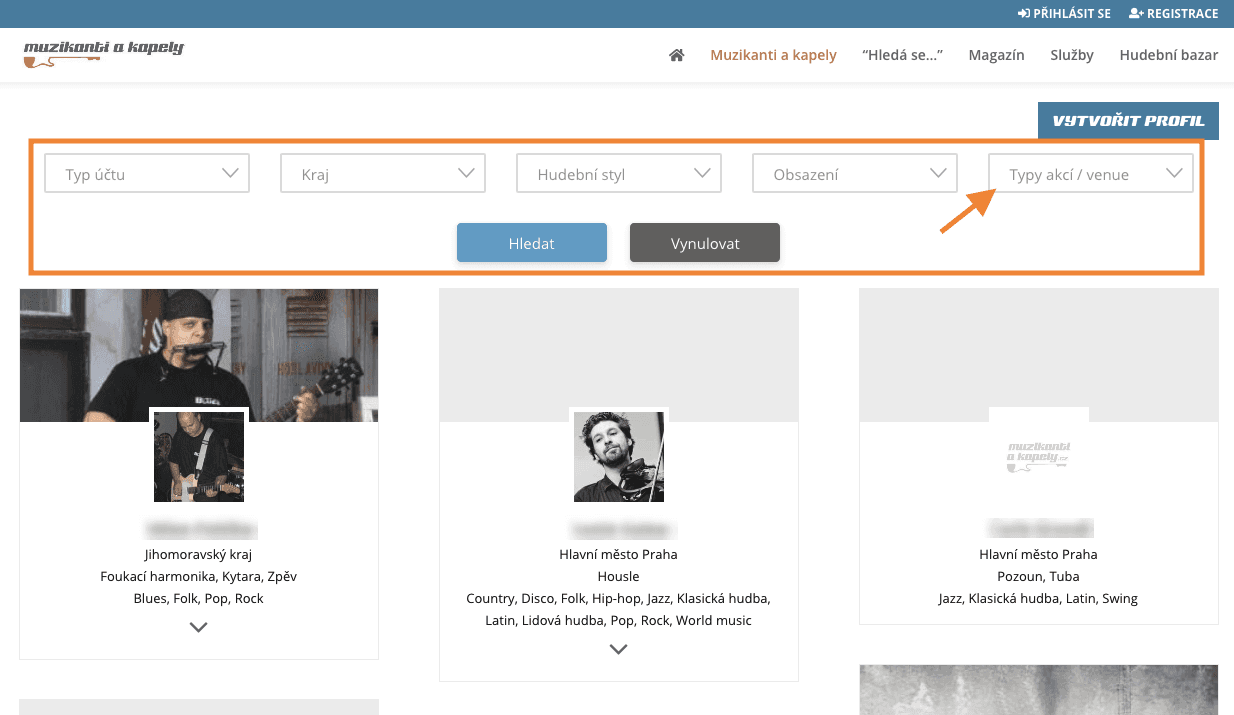The image size is (1234, 715).
Task: Click "Pozoun, Tuba" instrument text
Action: [x=1039, y=576]
